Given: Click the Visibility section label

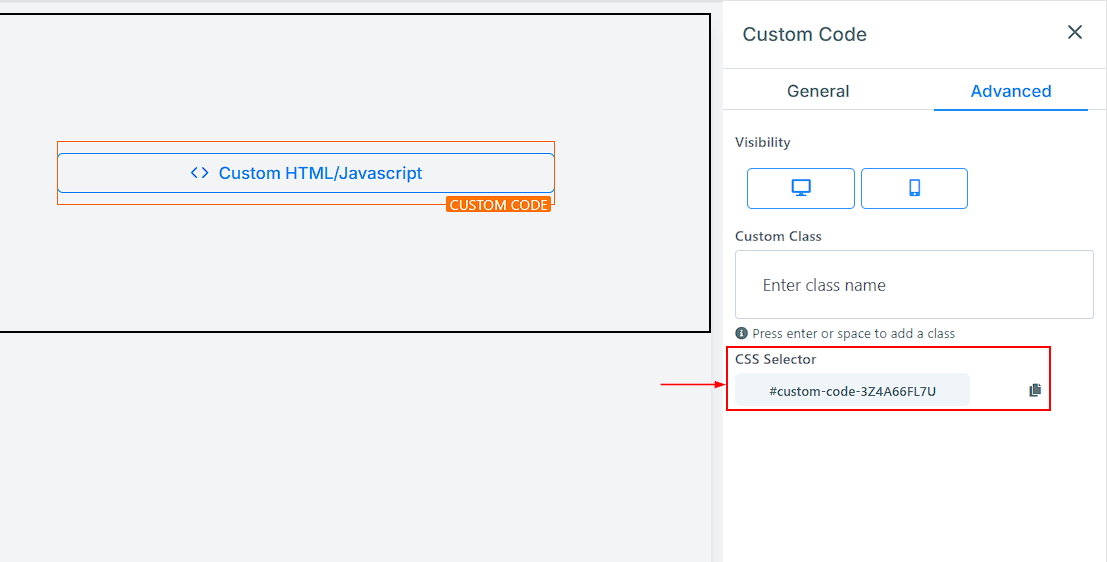Looking at the screenshot, I should click(x=762, y=142).
